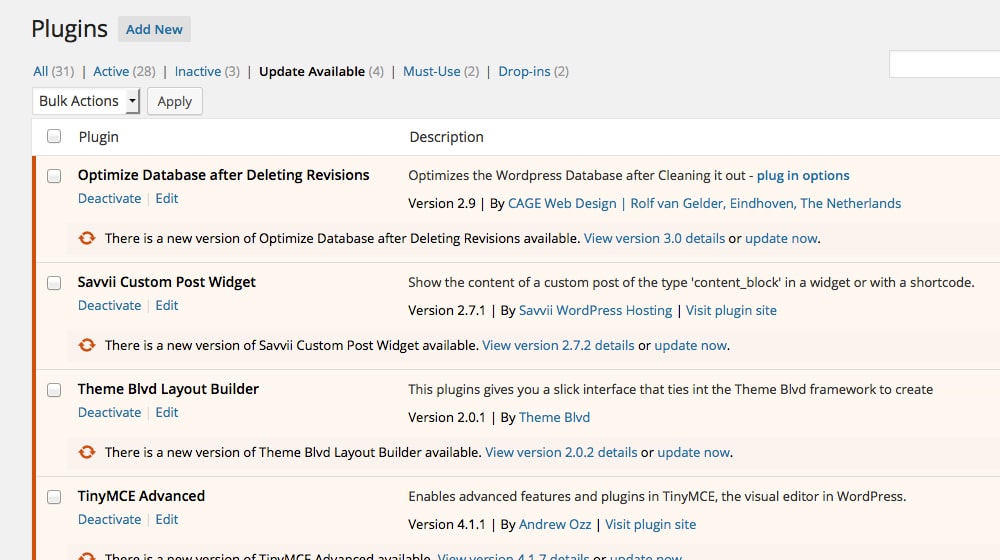This screenshot has height=560, width=1000.
Task: Visit plugin site for Savvii Custom Post Widget
Action: click(x=731, y=311)
